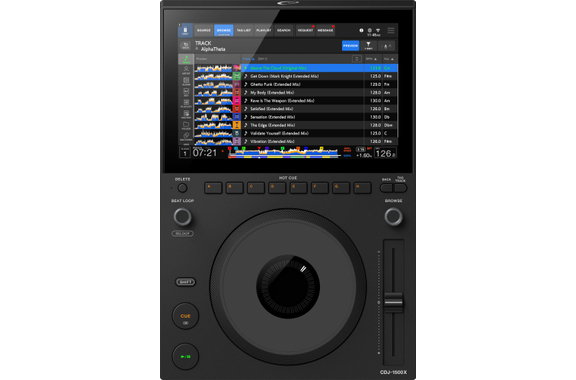
Task: Select the Folder category icon in sidebar
Action: coord(186,126)
